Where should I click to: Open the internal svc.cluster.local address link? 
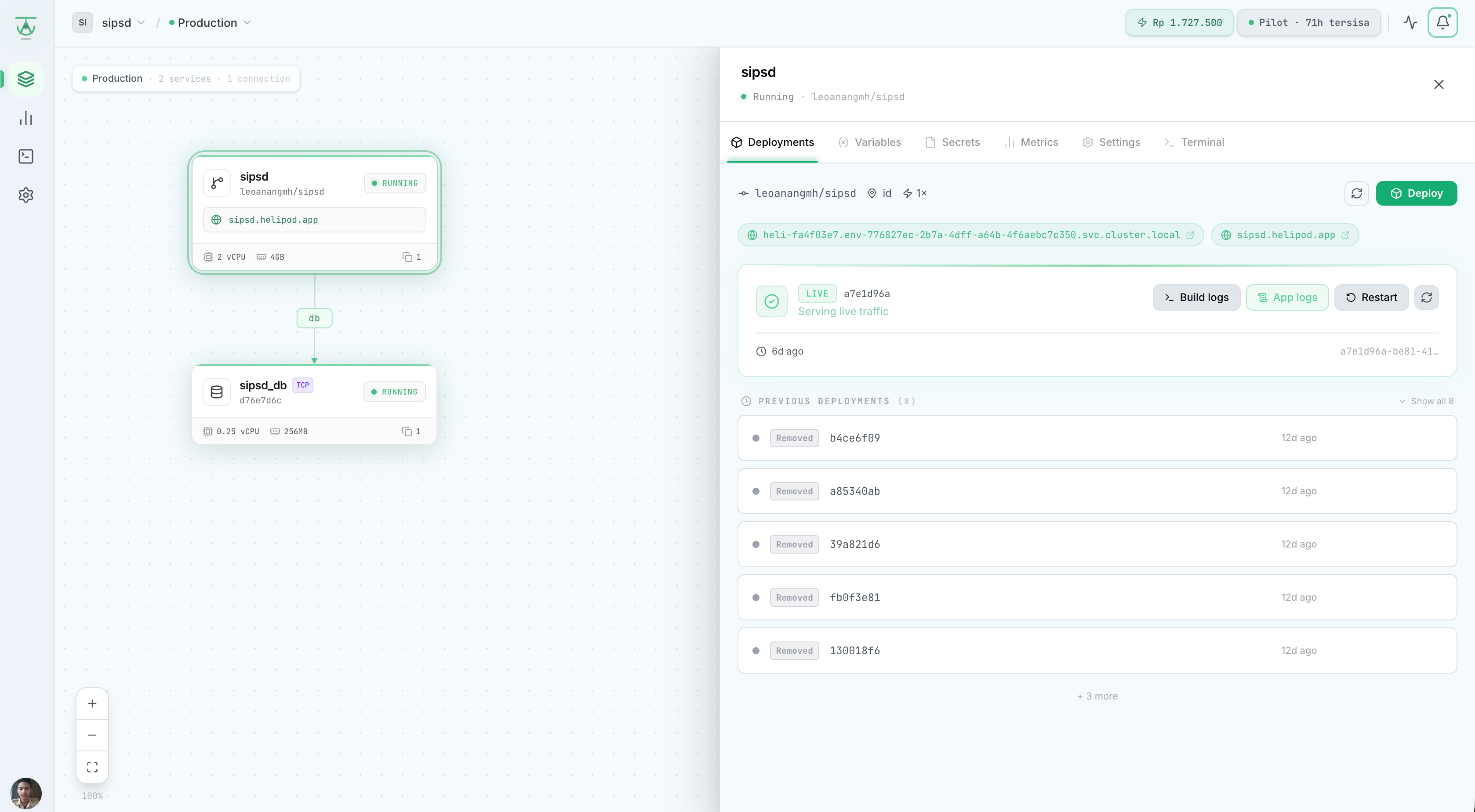970,236
